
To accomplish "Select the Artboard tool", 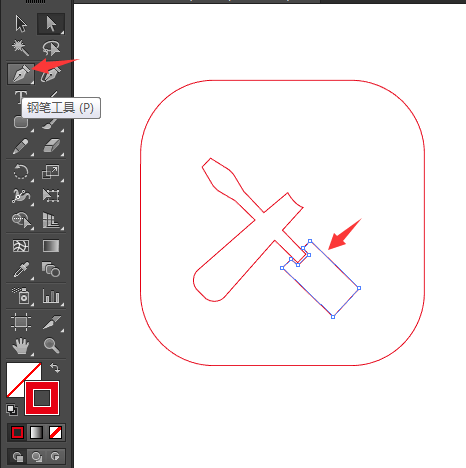I will pyautogui.click(x=21, y=322).
